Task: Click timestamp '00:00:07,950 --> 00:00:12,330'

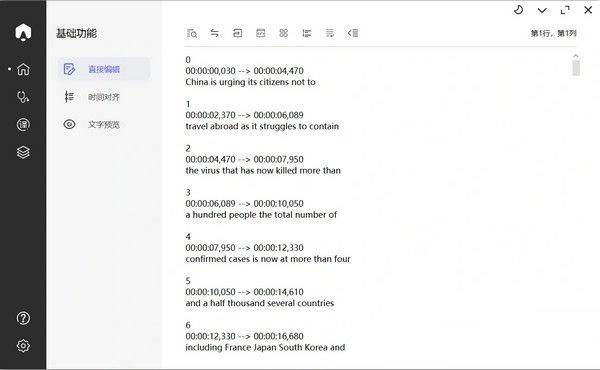Action: tap(245, 248)
